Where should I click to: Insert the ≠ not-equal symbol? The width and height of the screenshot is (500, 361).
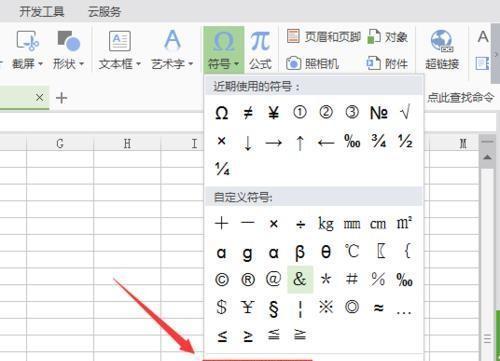click(248, 113)
